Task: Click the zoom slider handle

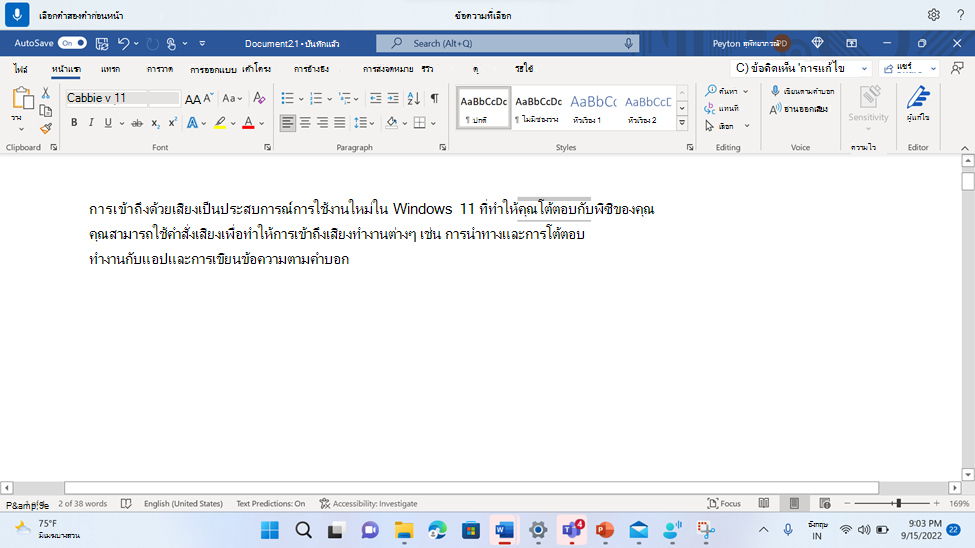Action: tap(898, 503)
